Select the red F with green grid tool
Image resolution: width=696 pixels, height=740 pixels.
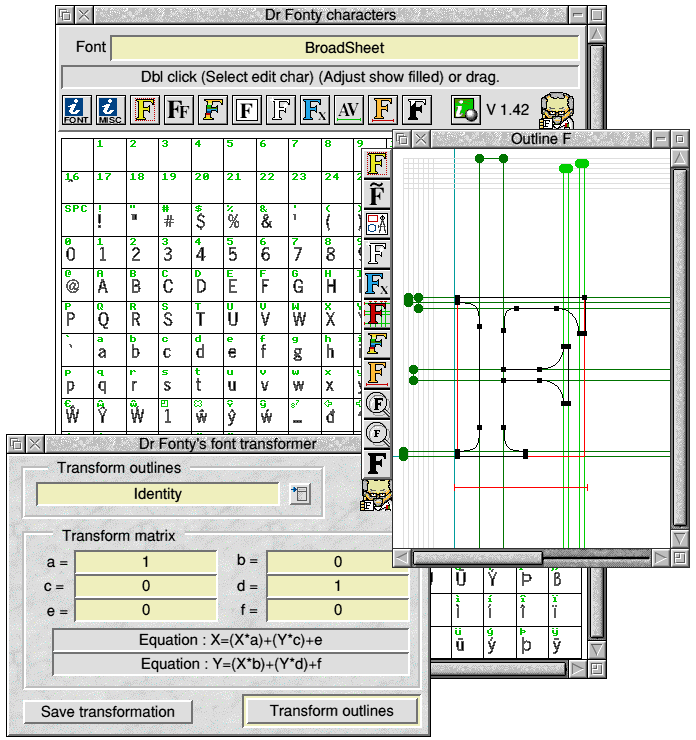pos(377,313)
